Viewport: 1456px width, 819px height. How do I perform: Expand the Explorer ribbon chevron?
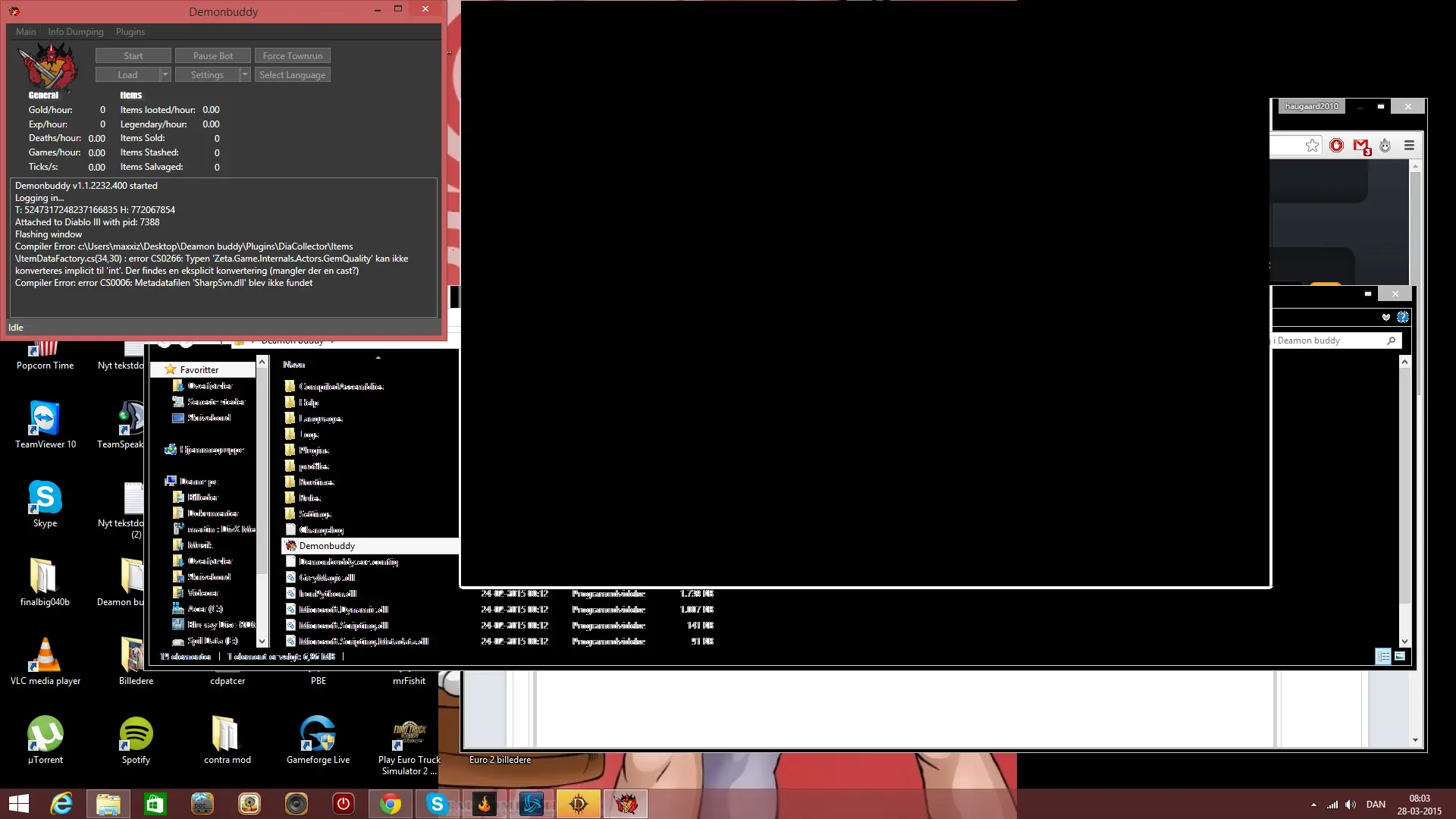coord(1386,317)
